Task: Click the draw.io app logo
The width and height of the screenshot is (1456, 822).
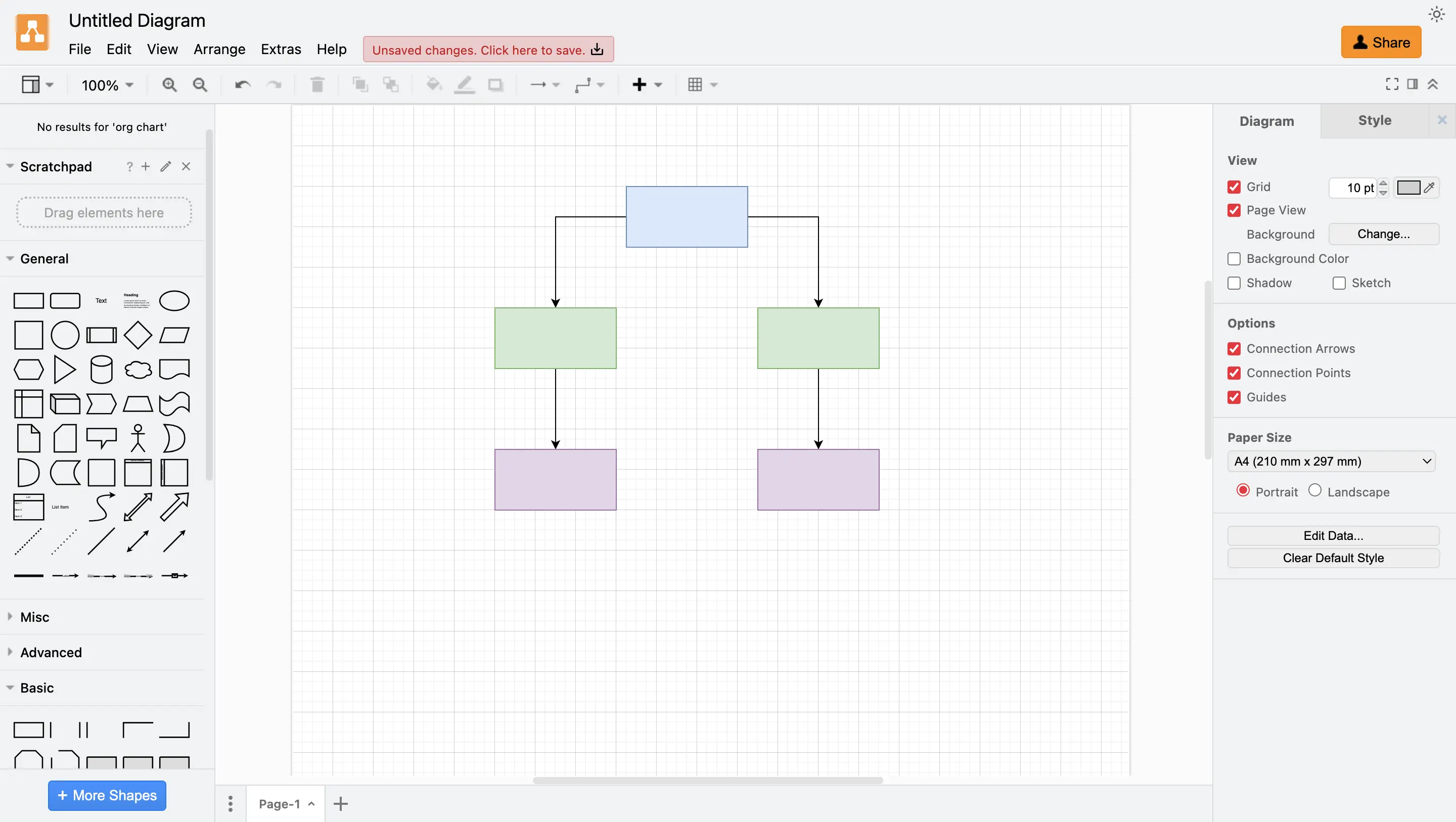Action: click(x=32, y=32)
